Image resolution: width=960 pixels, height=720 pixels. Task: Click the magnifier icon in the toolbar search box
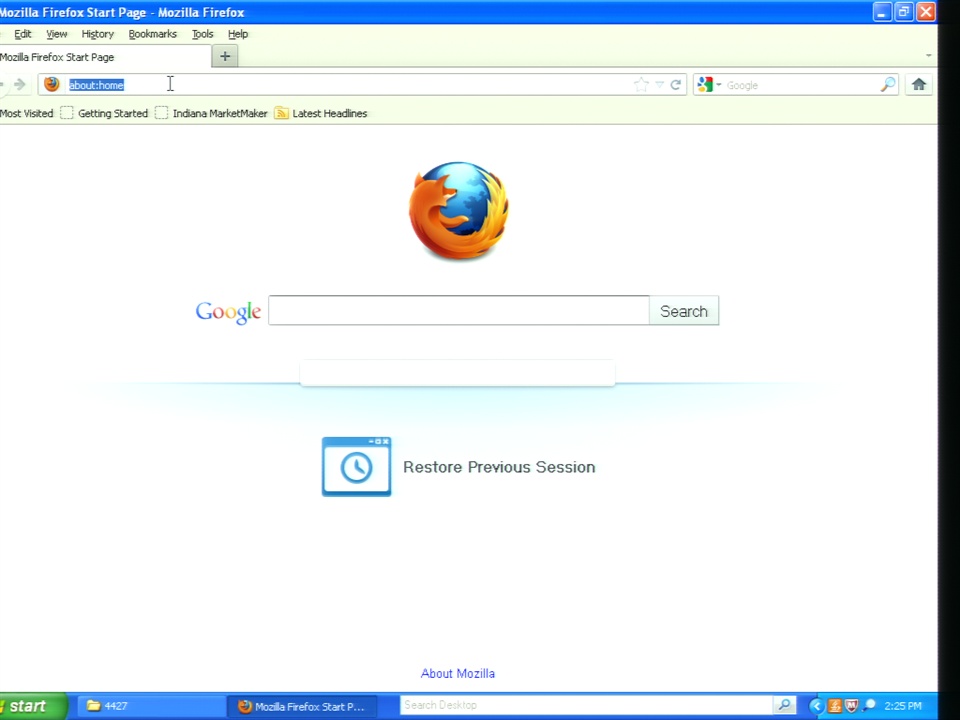click(888, 84)
